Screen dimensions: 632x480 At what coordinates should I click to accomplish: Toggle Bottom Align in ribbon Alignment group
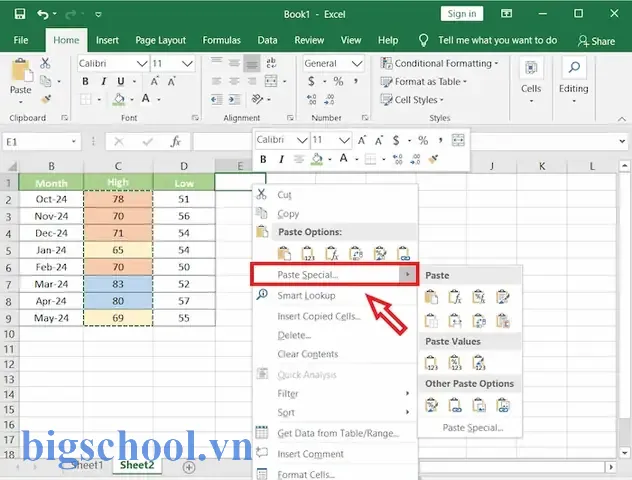pos(252,63)
